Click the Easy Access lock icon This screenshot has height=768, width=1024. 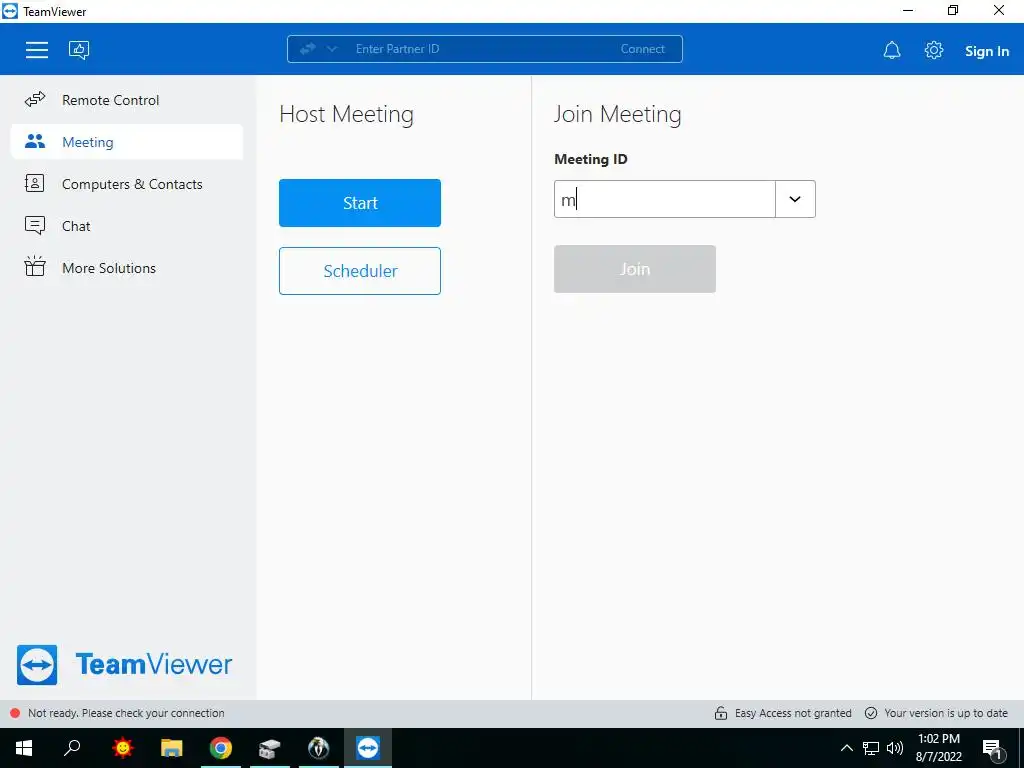click(x=721, y=713)
